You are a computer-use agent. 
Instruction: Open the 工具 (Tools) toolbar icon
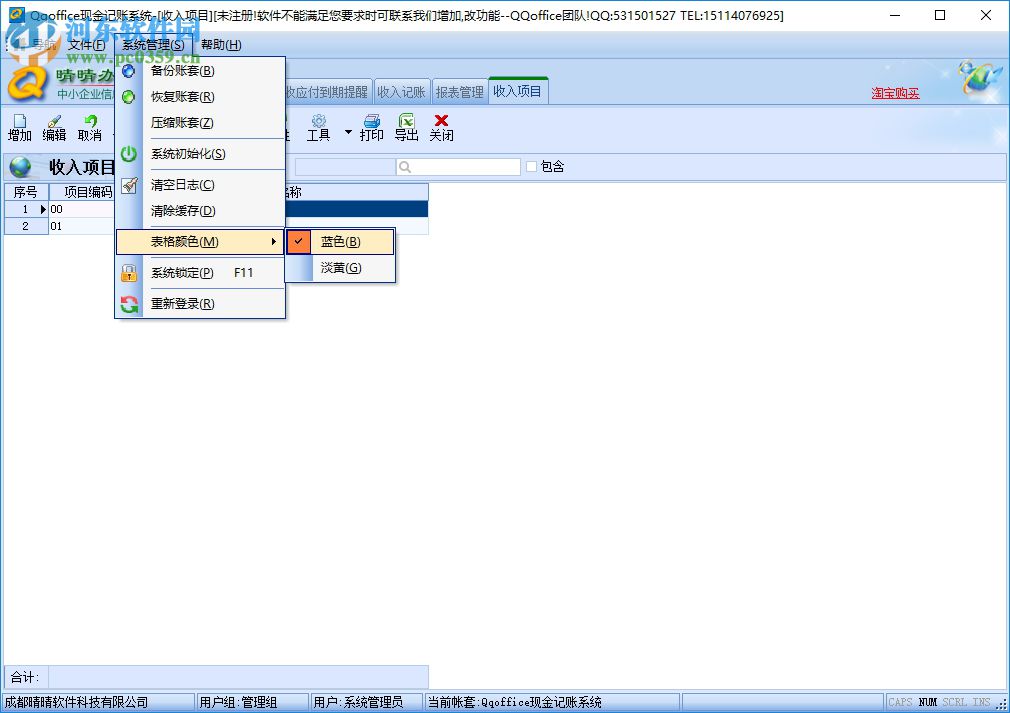click(x=319, y=127)
